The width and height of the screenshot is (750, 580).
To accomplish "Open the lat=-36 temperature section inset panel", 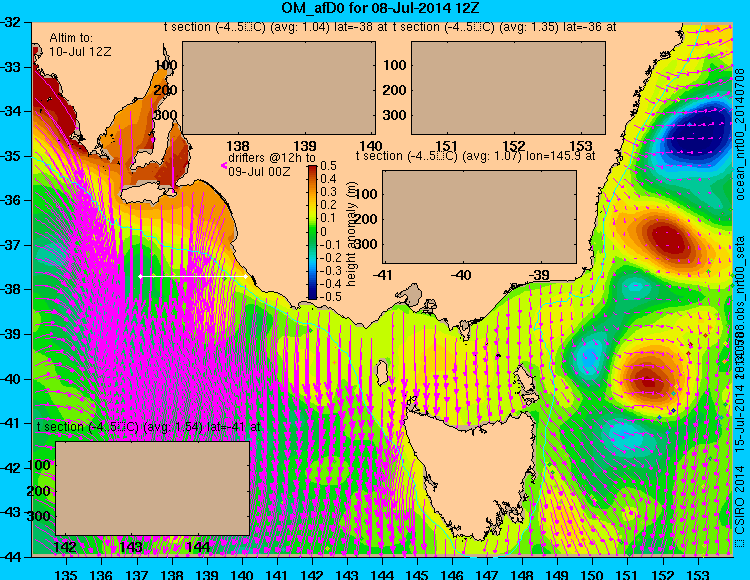I will pos(508,88).
